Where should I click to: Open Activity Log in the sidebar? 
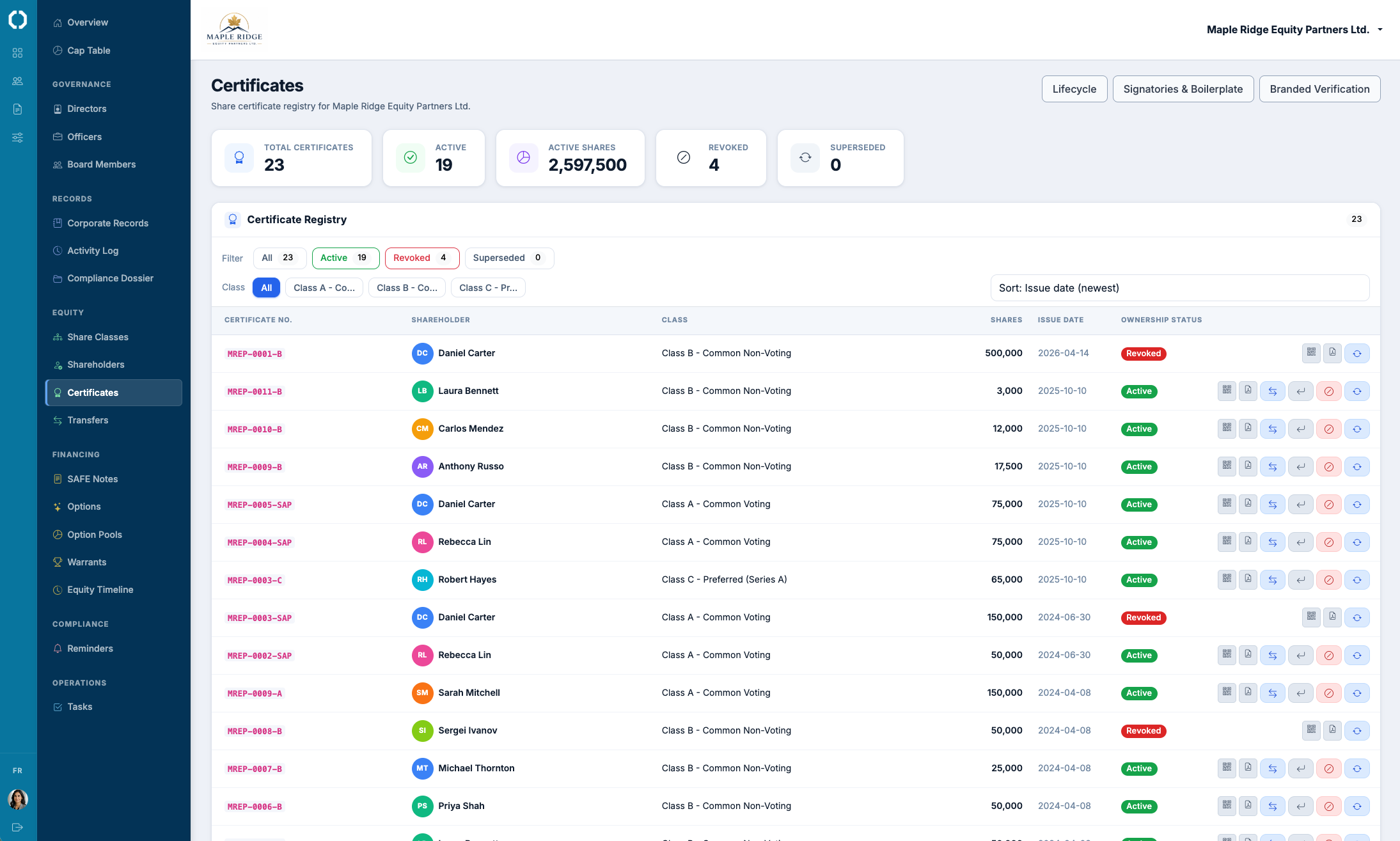[114, 251]
